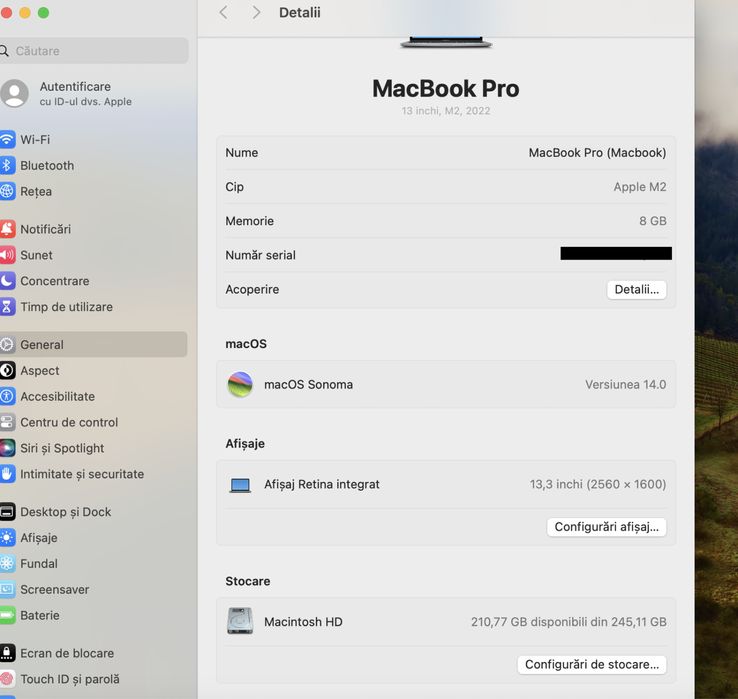Screen dimensions: 738x699
Task: Click the Accesibilitate icon
Action: tap(7, 396)
